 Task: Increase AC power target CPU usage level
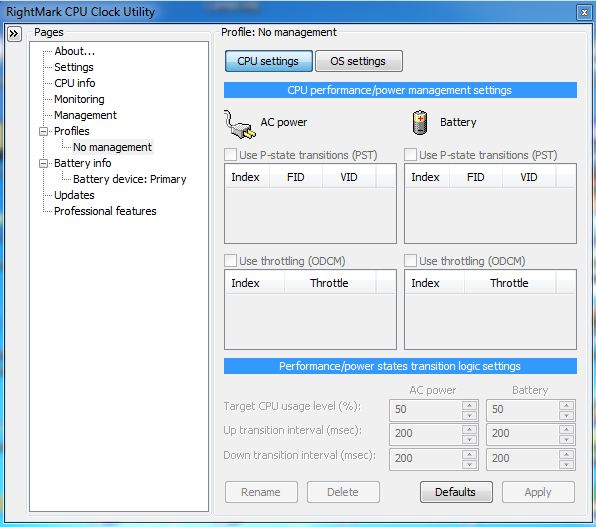pyautogui.click(x=469, y=405)
